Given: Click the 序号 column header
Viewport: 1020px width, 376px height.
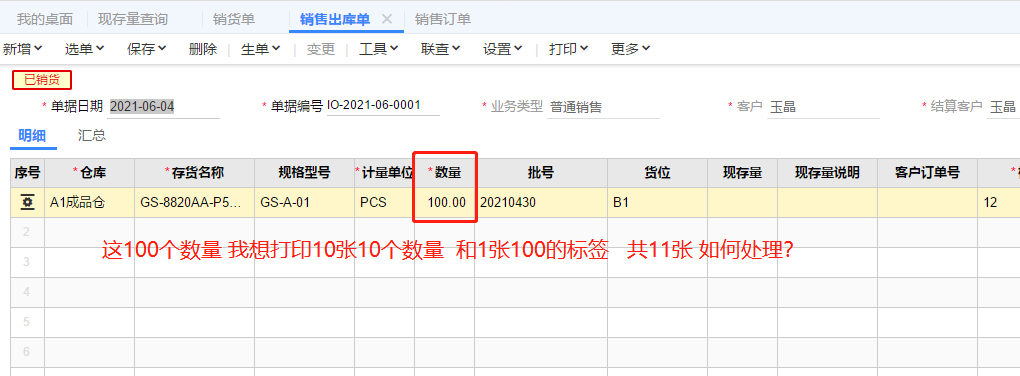Looking at the screenshot, I should point(27,172).
